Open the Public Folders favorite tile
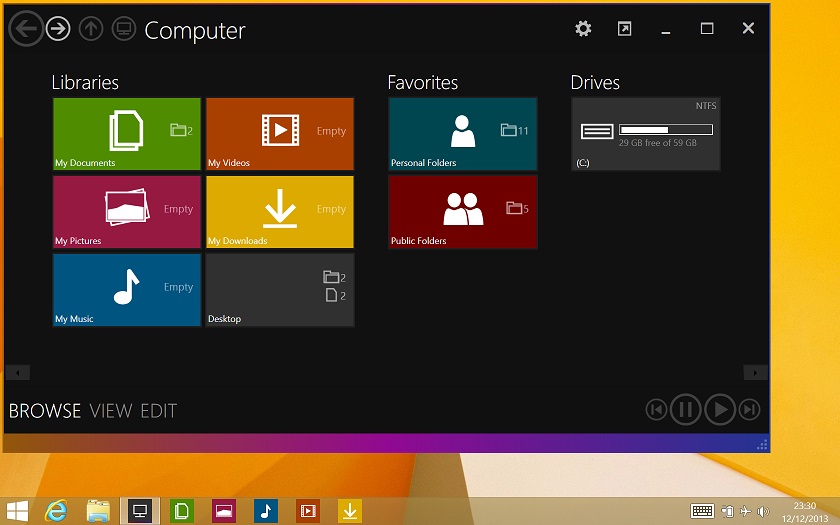Screen dimensions: 840x525 click(463, 212)
